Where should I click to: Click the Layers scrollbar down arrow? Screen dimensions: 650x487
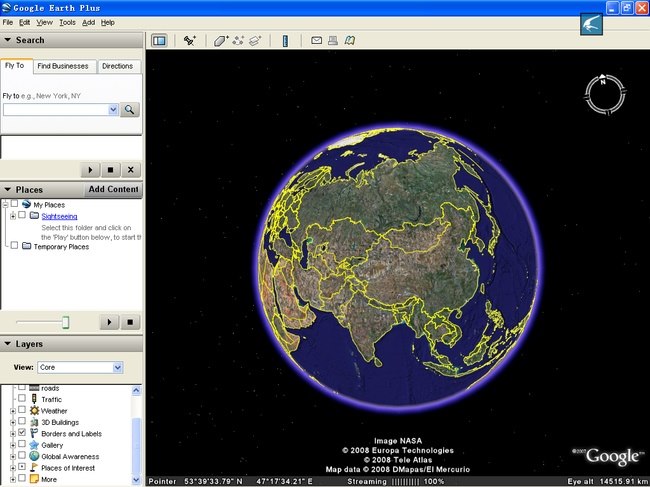136,480
